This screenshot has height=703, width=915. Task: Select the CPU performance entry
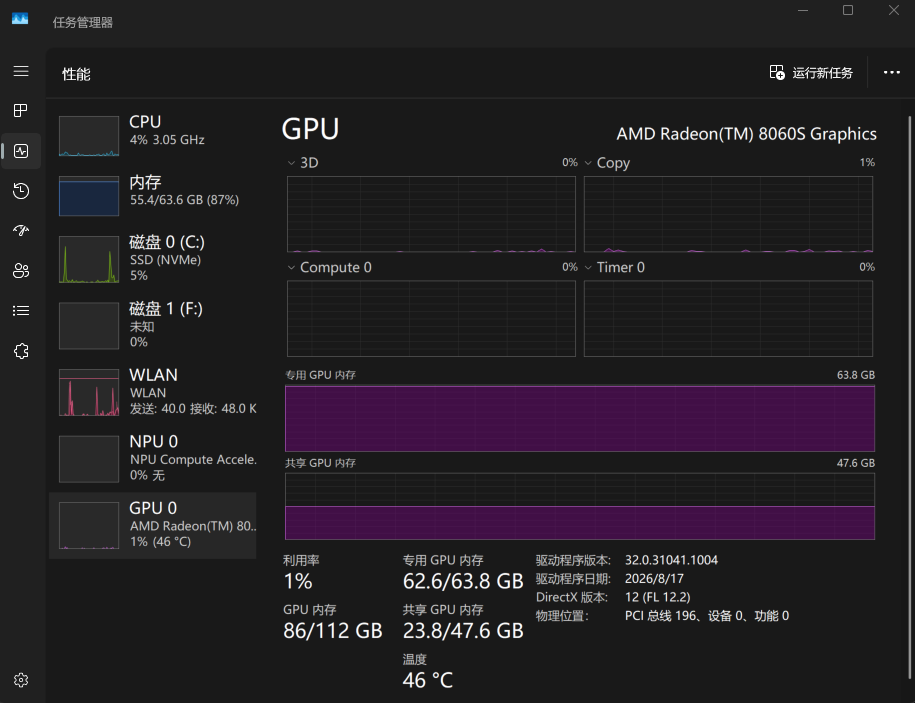coord(153,135)
